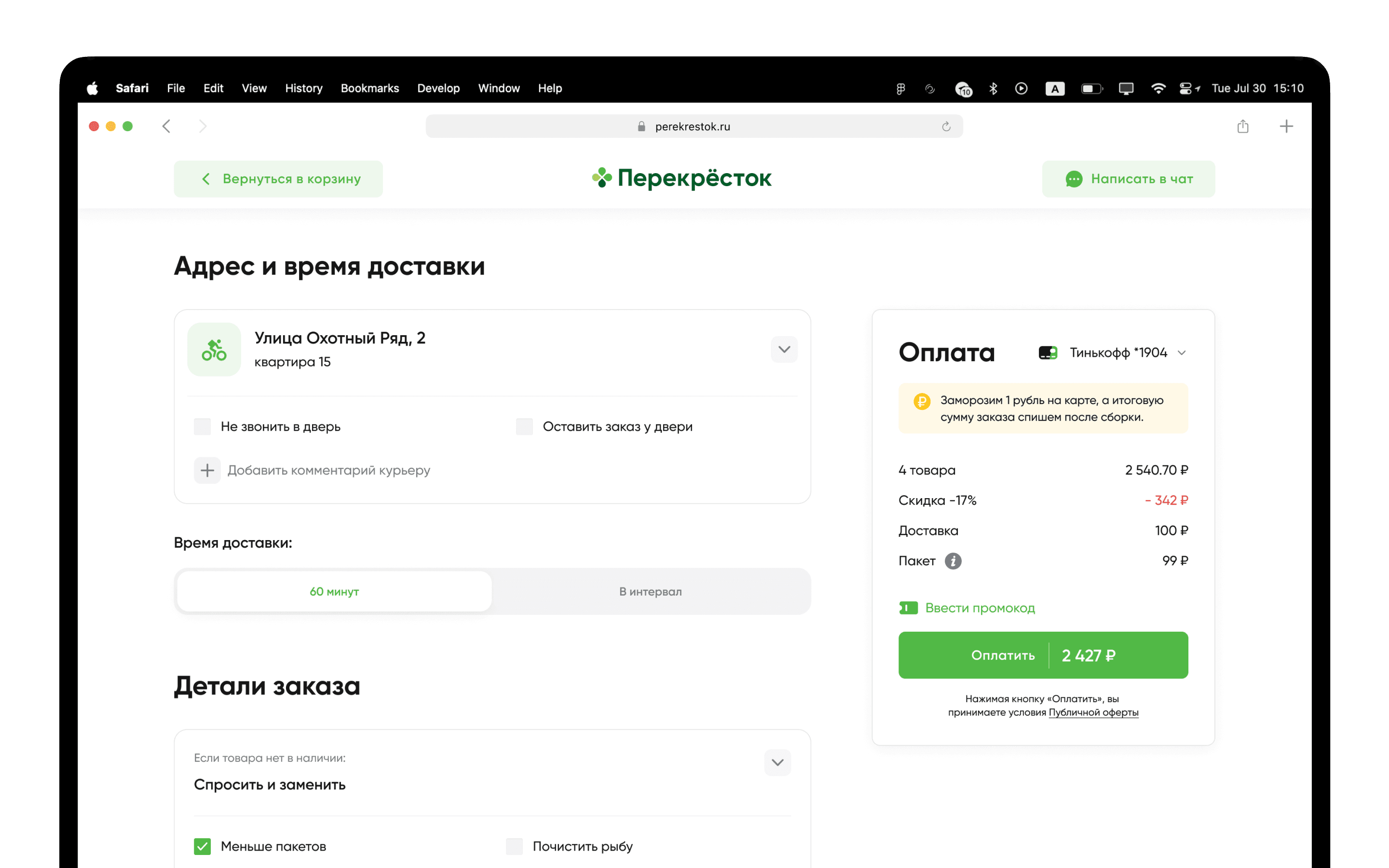Click the screen mirroring display icon
Viewport: 1389px width, 868px height.
tap(1126, 88)
